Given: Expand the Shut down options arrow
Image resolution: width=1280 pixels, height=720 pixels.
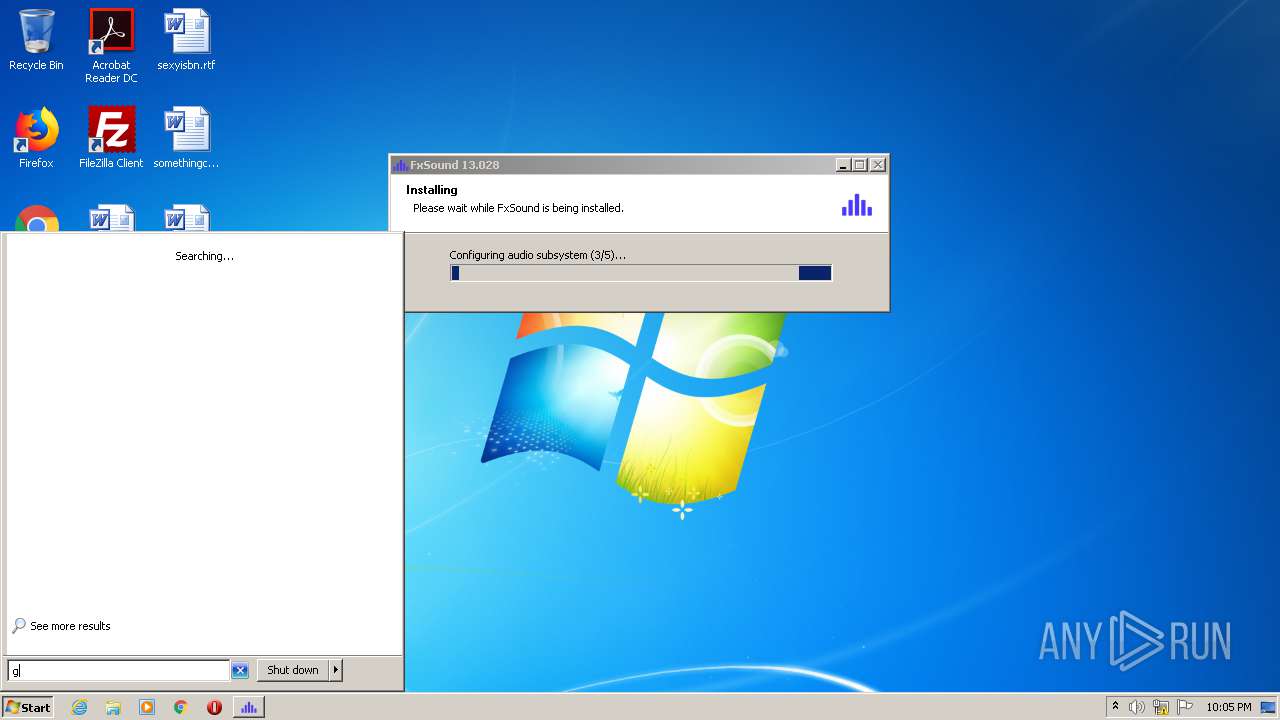Looking at the screenshot, I should [x=336, y=670].
